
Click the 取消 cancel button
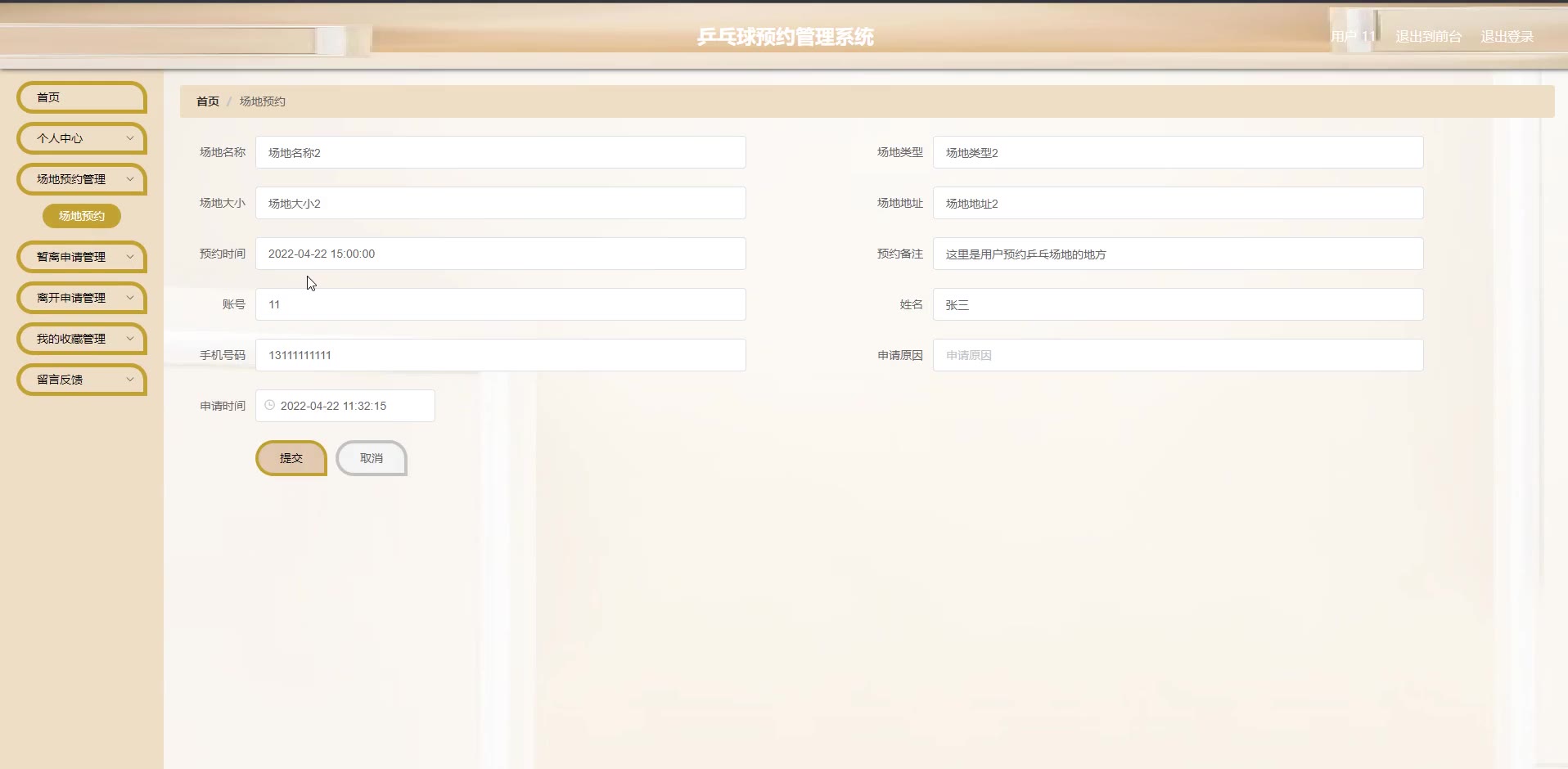tap(372, 458)
